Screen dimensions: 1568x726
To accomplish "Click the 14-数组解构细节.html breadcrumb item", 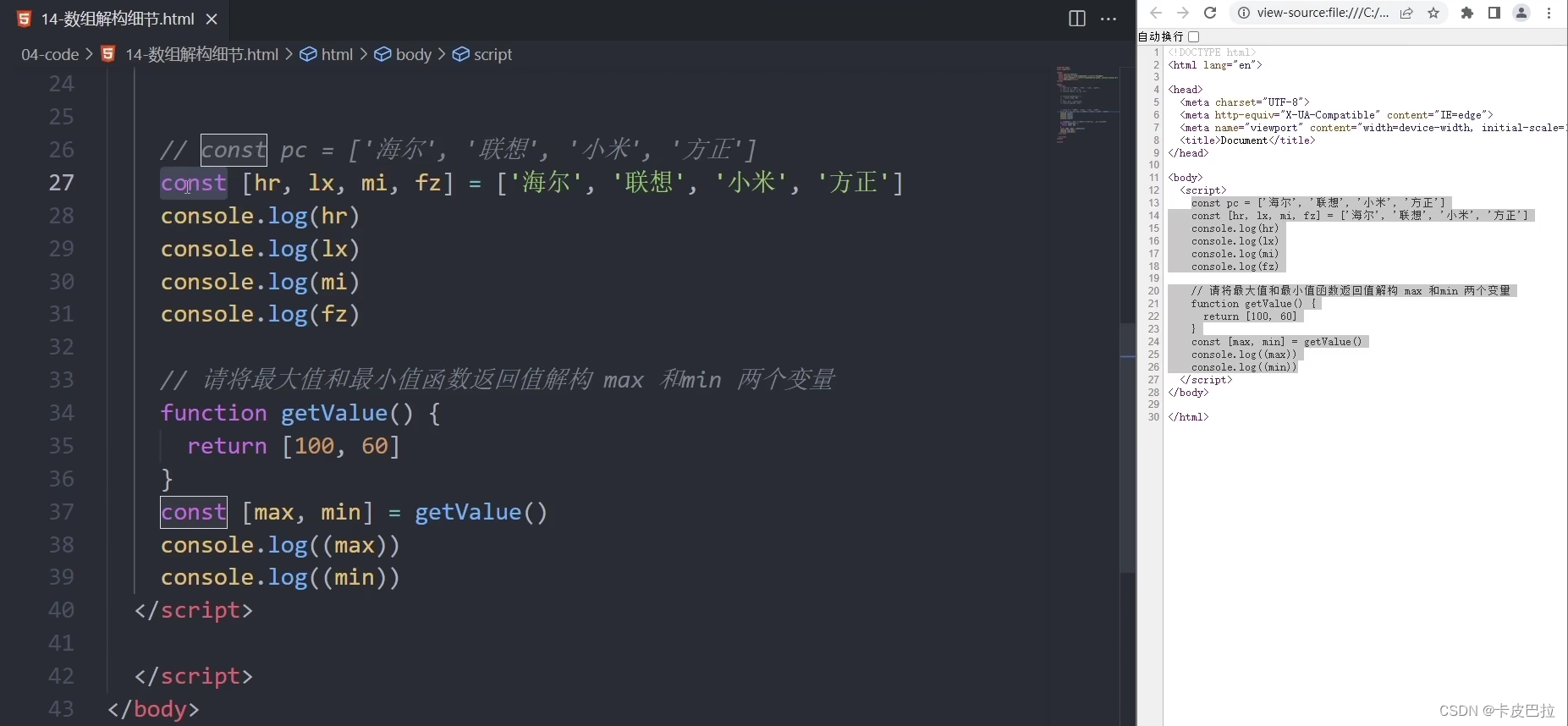I will pyautogui.click(x=201, y=54).
